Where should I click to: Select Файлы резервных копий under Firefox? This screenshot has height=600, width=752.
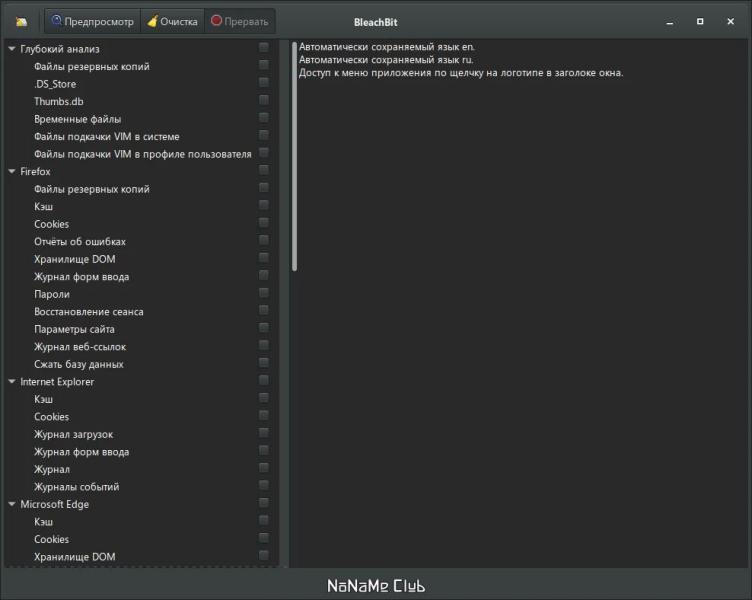pos(92,189)
